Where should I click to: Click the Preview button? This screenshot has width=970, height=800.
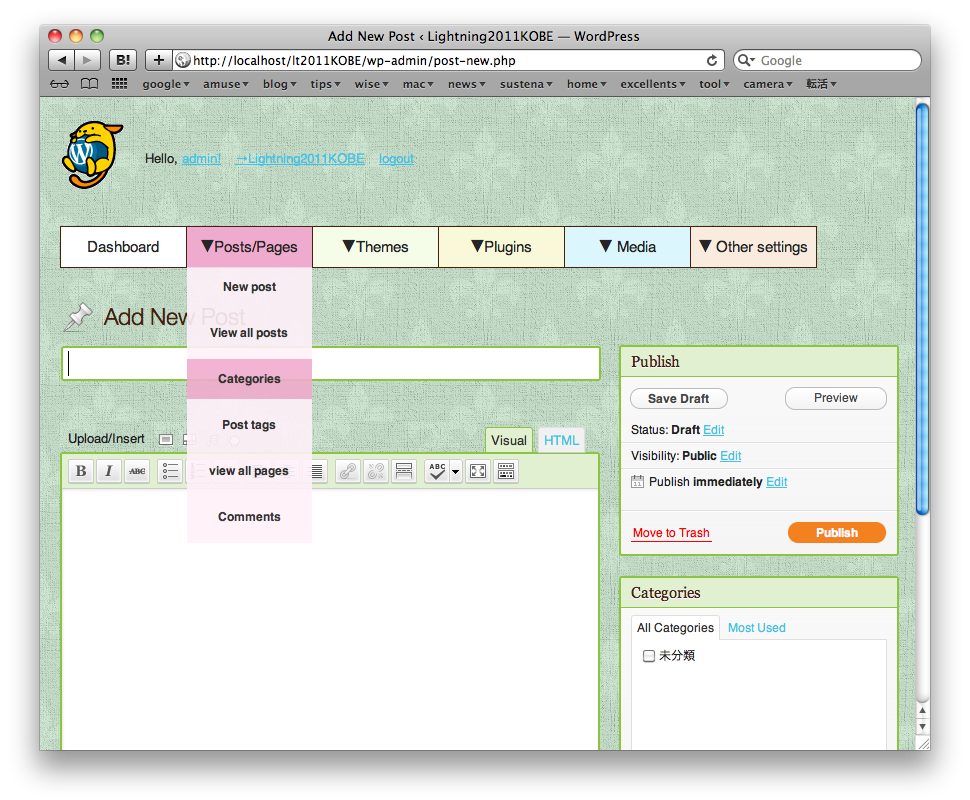point(836,398)
